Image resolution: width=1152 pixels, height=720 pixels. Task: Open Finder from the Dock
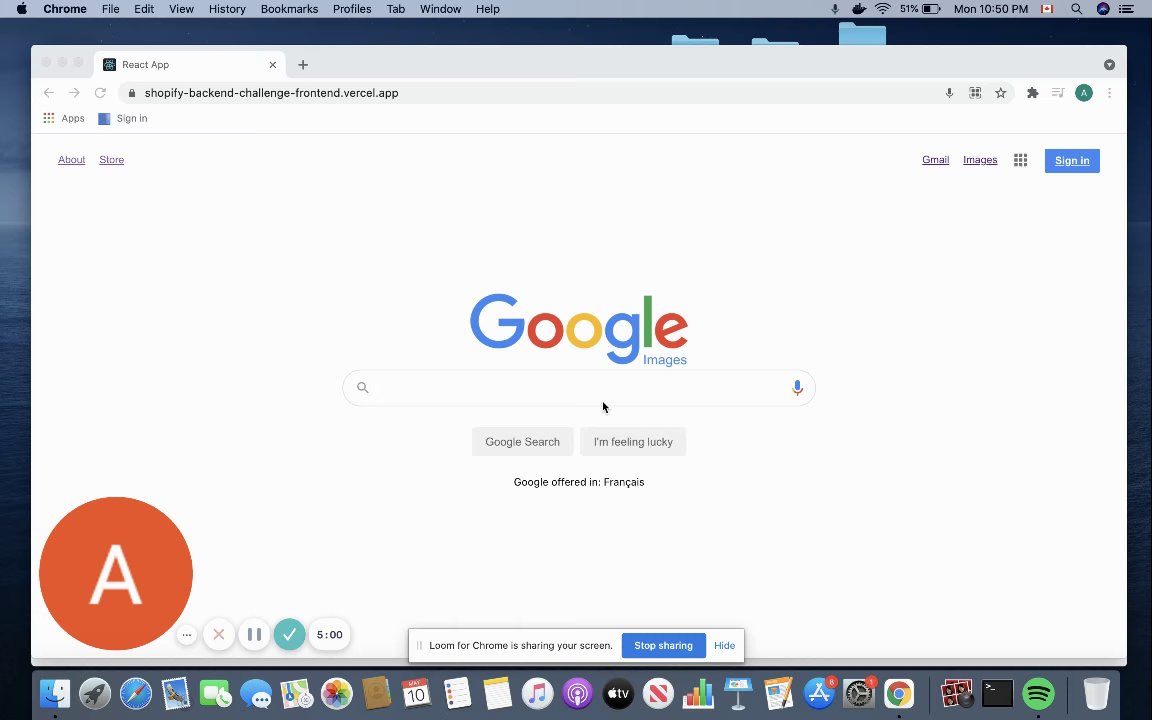pyautogui.click(x=55, y=693)
